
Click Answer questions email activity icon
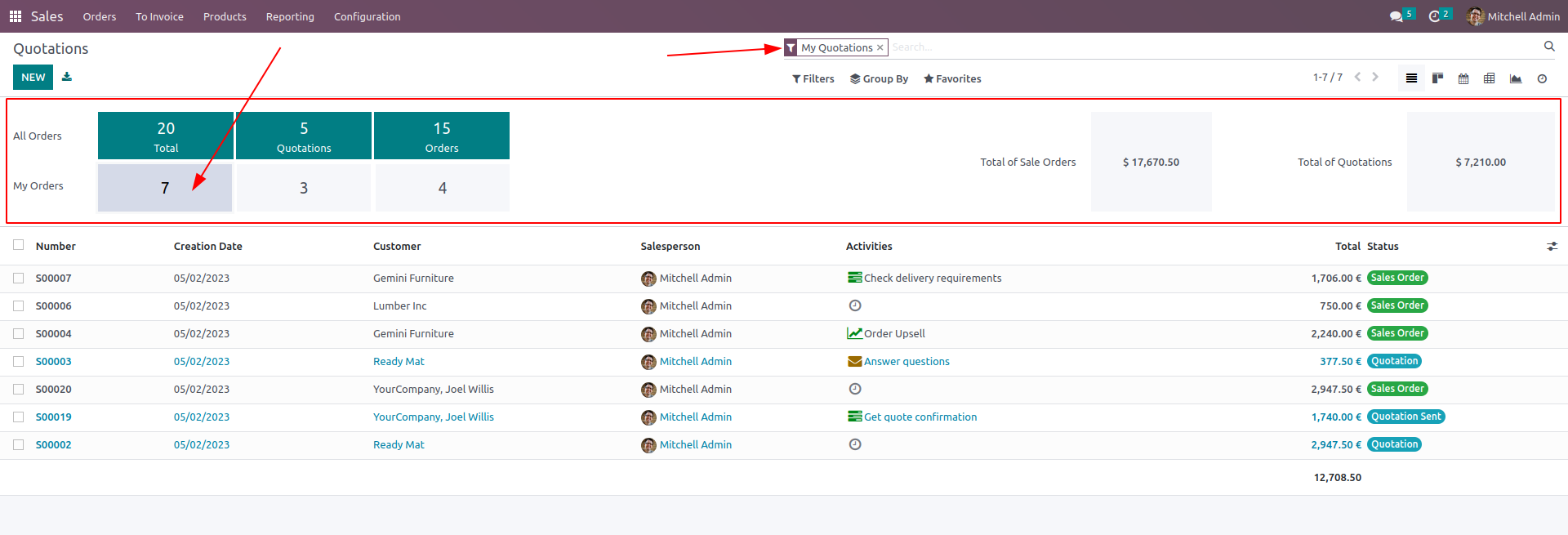coord(855,361)
